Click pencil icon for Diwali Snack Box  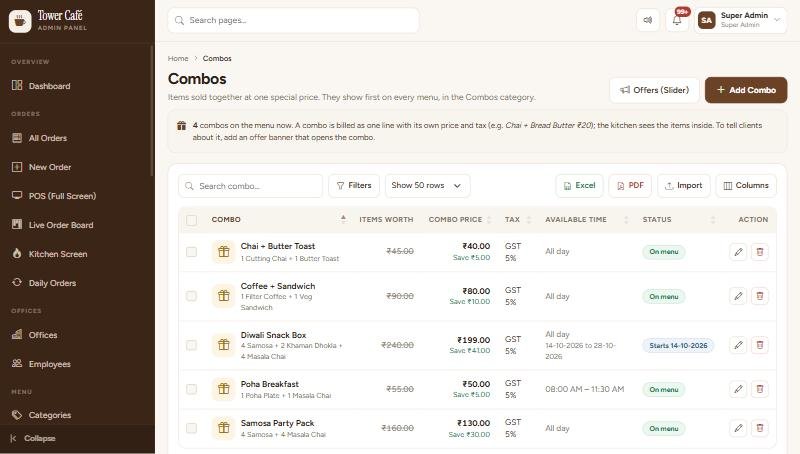pos(738,345)
